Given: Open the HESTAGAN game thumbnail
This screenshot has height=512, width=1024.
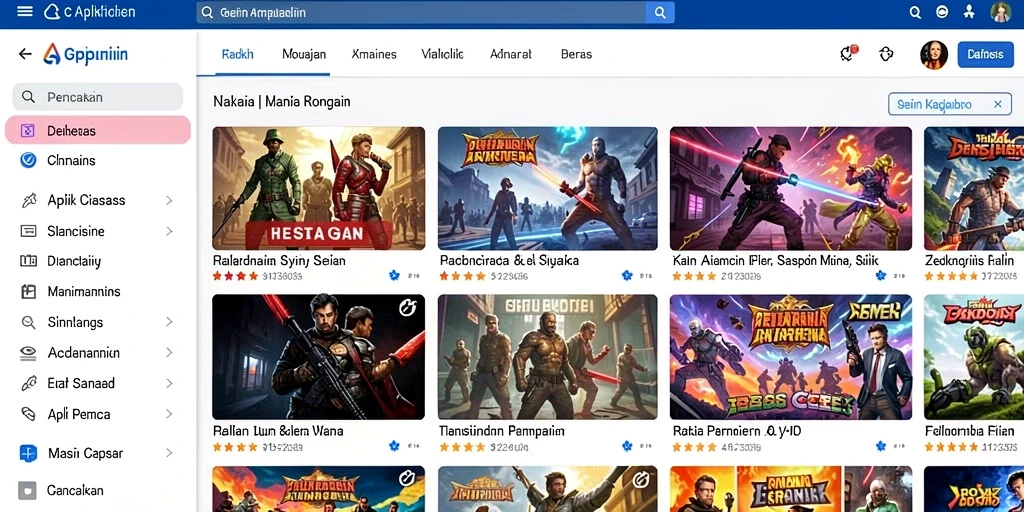Looking at the screenshot, I should click(x=319, y=188).
